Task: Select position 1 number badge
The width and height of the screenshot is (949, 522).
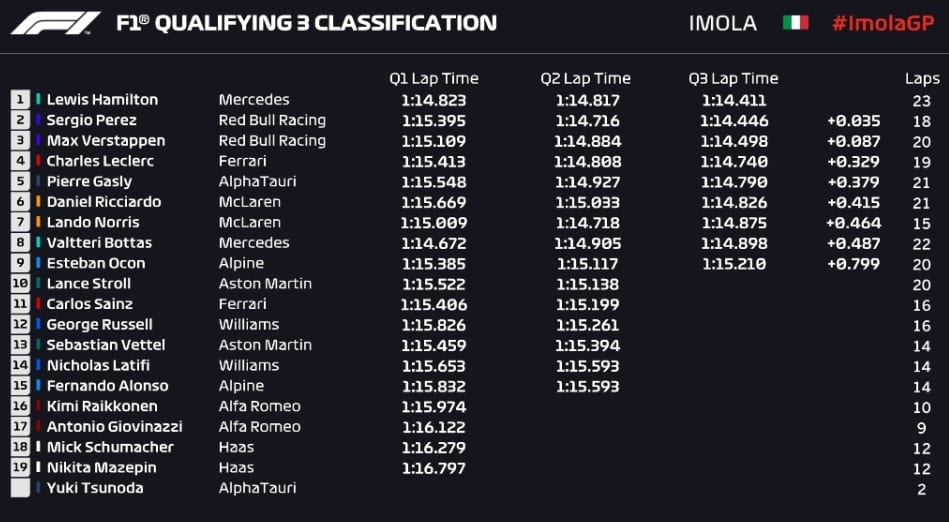Action: (x=20, y=99)
